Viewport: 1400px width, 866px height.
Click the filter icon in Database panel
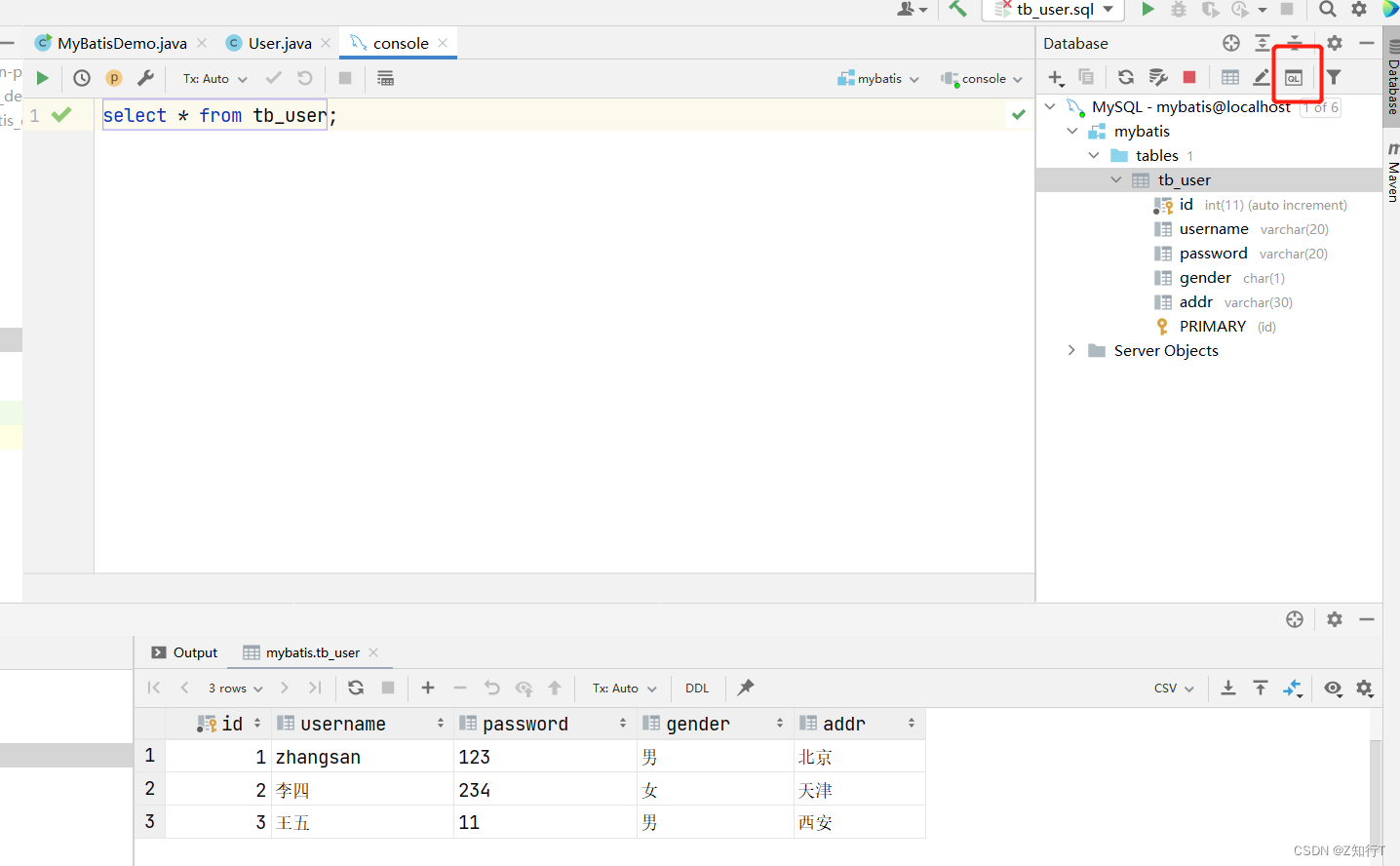pos(1334,77)
